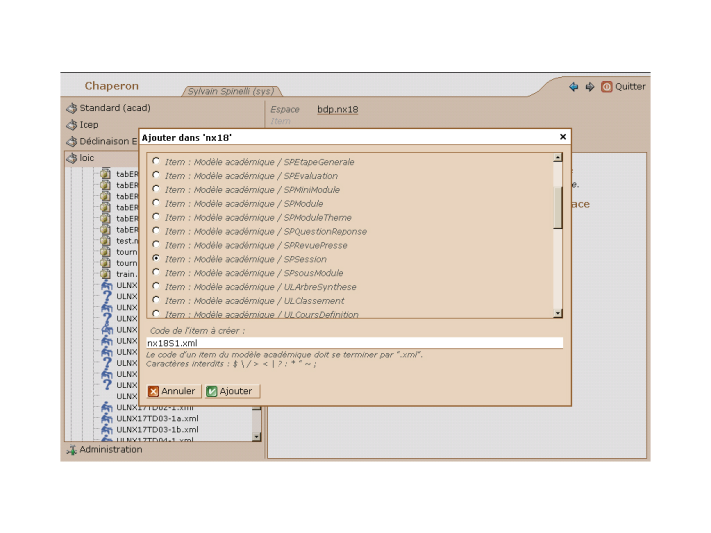
Task: Click the Ajouter button
Action: click(232, 391)
